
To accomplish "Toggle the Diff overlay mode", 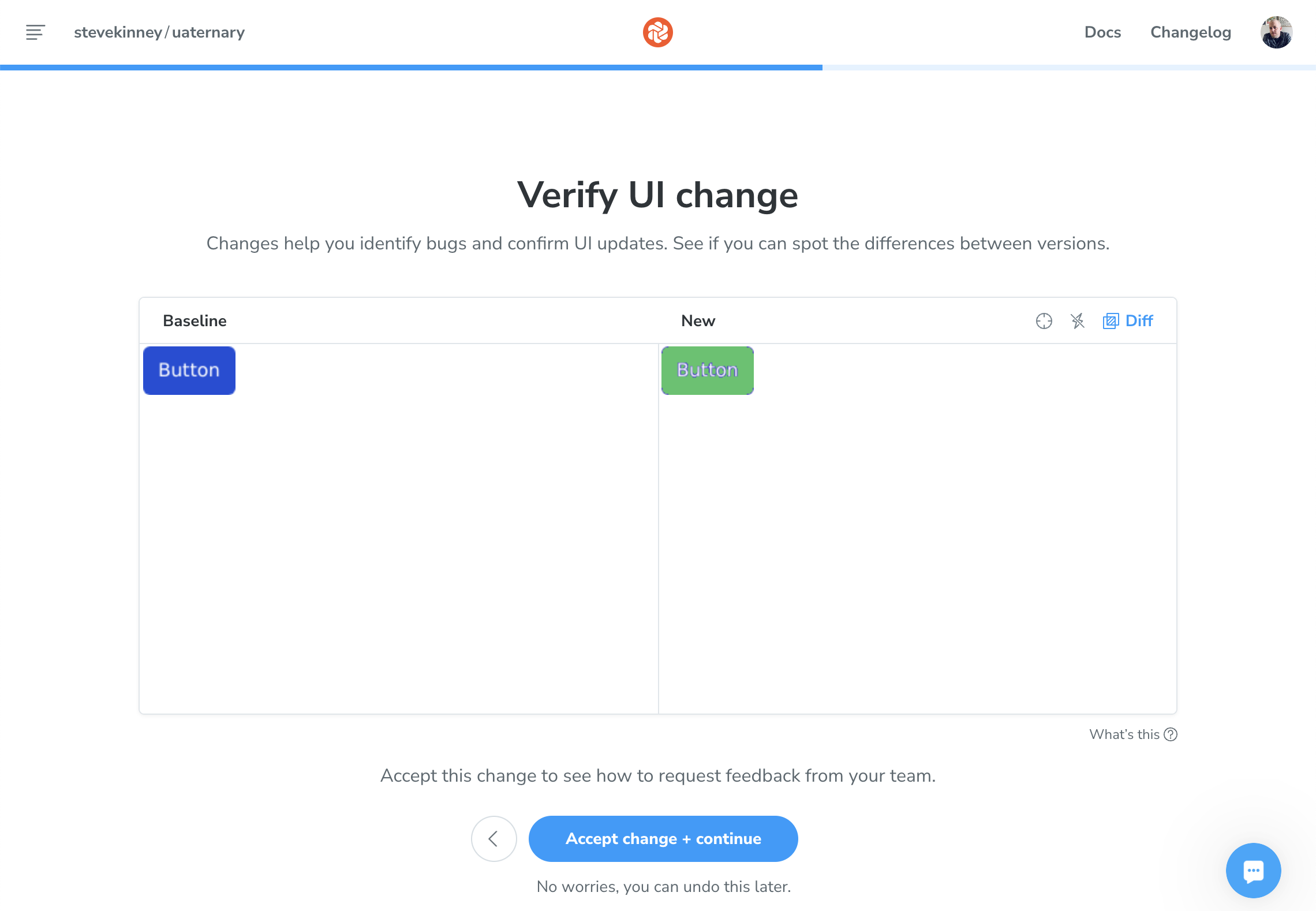I will tap(1128, 320).
